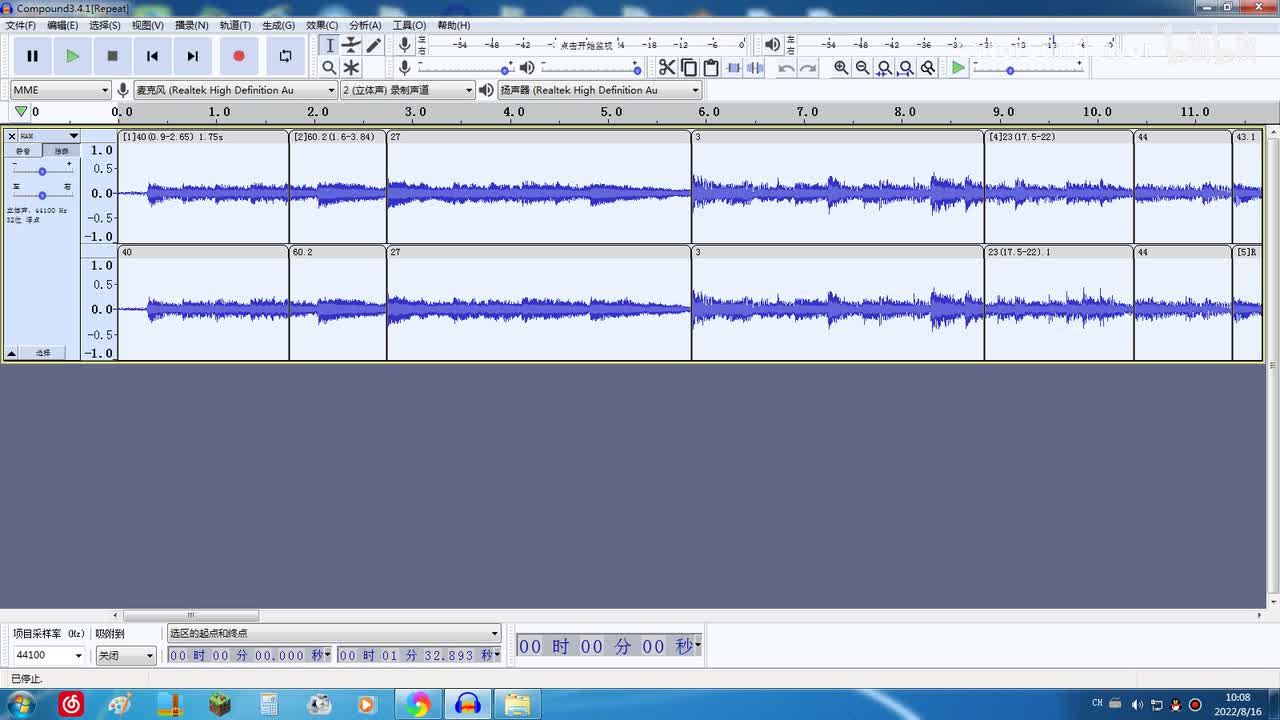Toggle the Loop playback button
The image size is (1280, 720).
pos(285,56)
